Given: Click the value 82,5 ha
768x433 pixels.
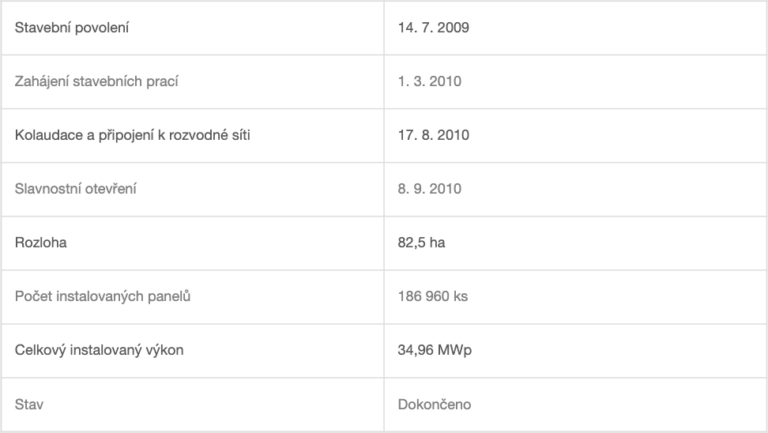Looking at the screenshot, I should (x=421, y=242).
